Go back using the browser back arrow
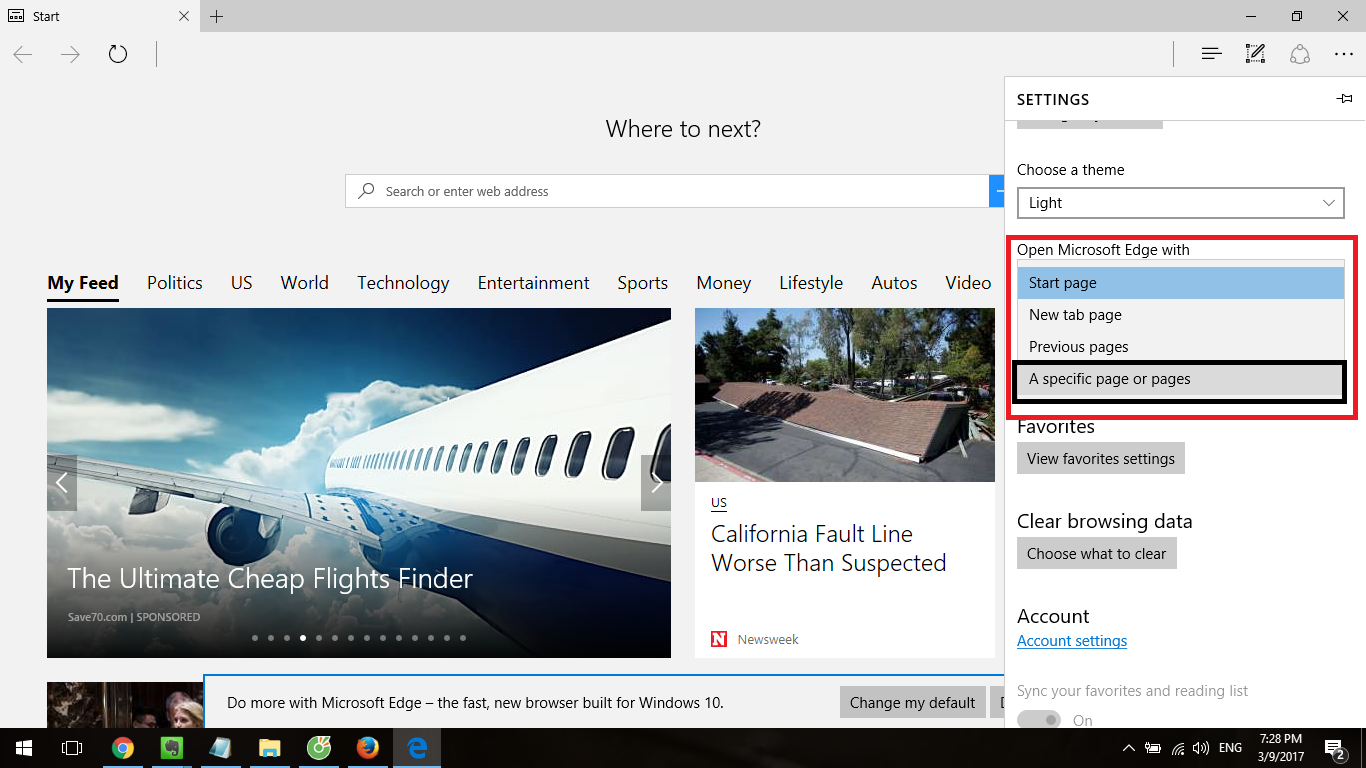This screenshot has width=1366, height=768. click(23, 54)
